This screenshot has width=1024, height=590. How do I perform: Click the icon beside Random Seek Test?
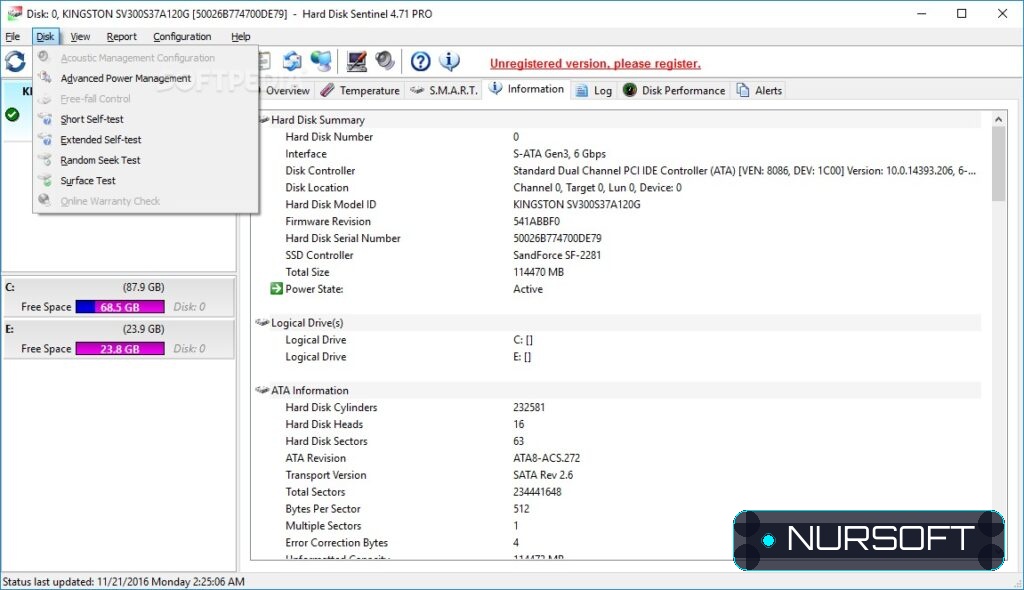[45, 159]
